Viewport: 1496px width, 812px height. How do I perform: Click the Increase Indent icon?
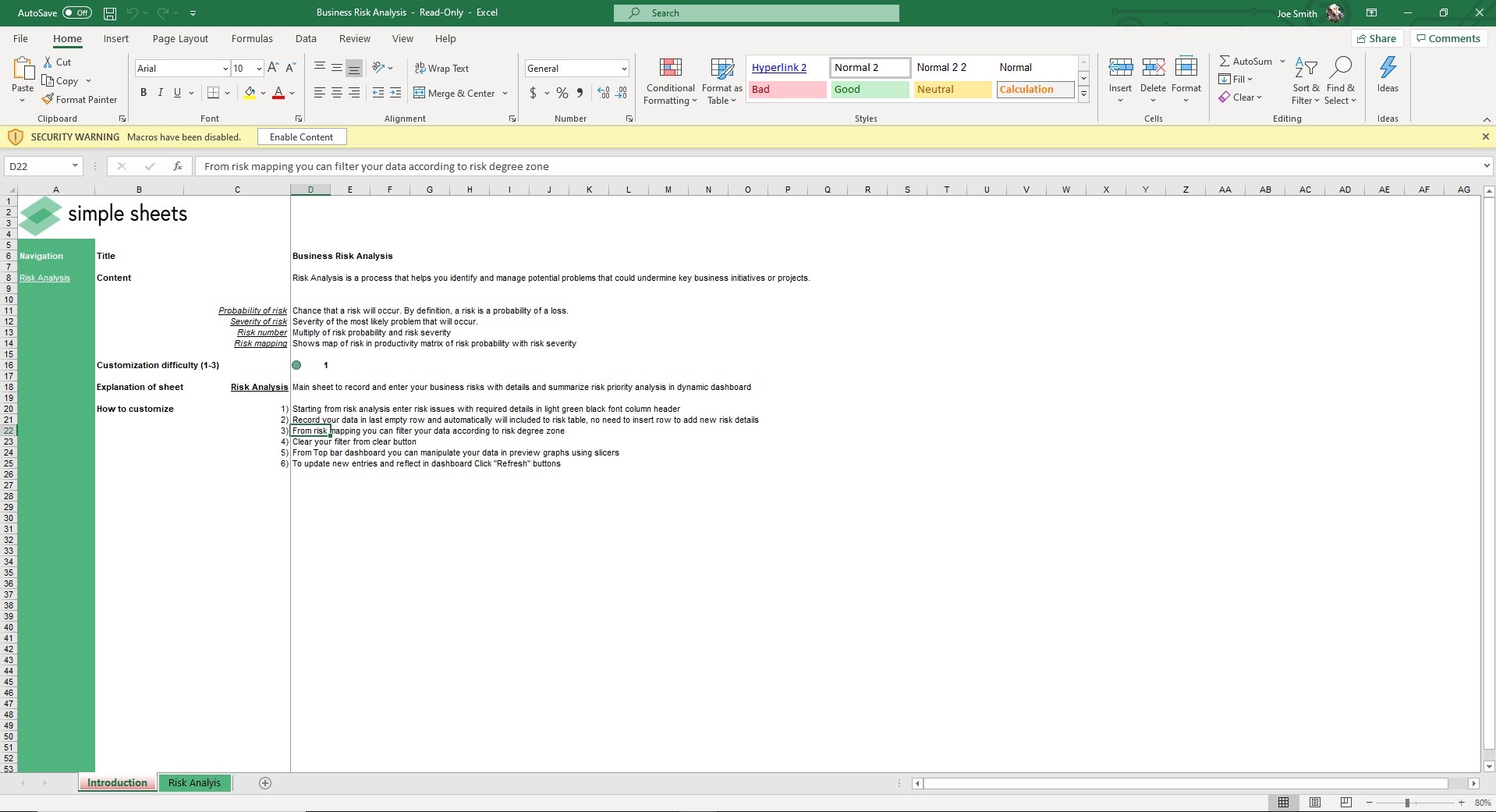click(395, 93)
